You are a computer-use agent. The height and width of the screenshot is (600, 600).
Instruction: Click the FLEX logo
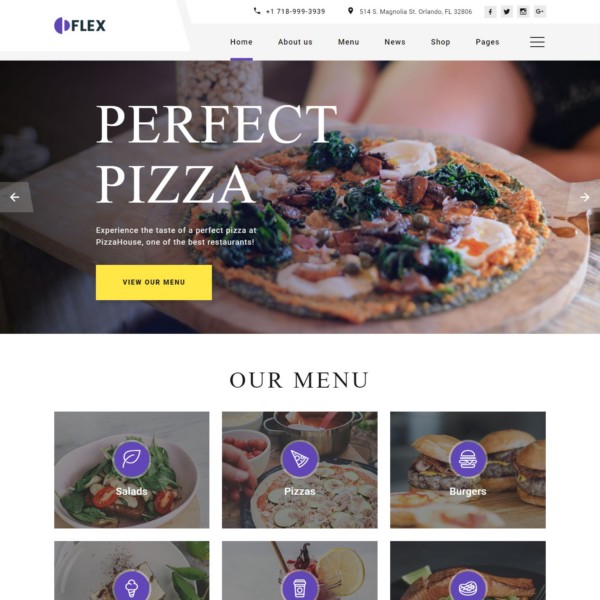(80, 26)
